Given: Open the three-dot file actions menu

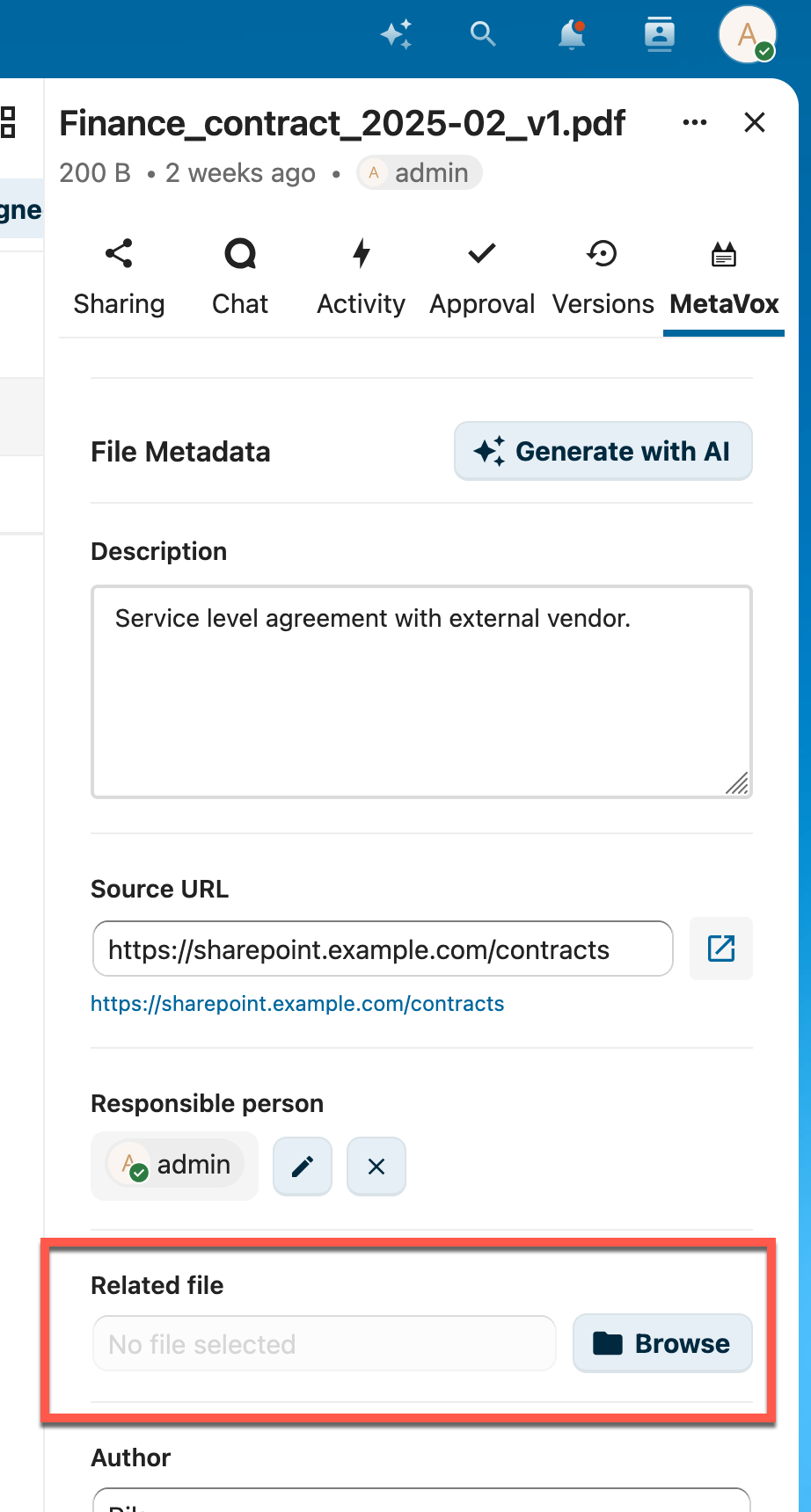Looking at the screenshot, I should click(695, 123).
